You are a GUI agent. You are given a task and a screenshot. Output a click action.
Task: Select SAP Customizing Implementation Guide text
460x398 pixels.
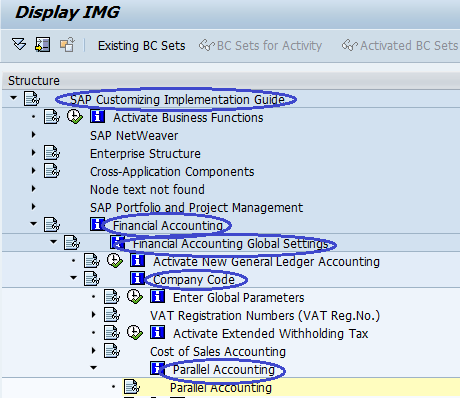(177, 100)
